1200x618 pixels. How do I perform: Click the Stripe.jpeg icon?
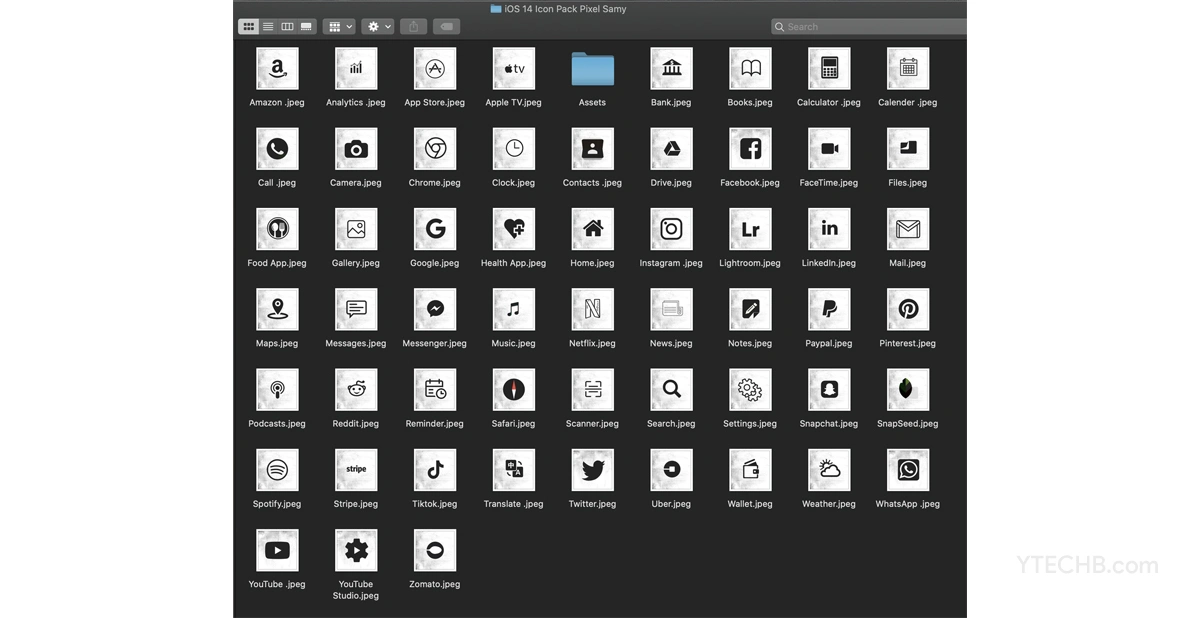point(356,470)
